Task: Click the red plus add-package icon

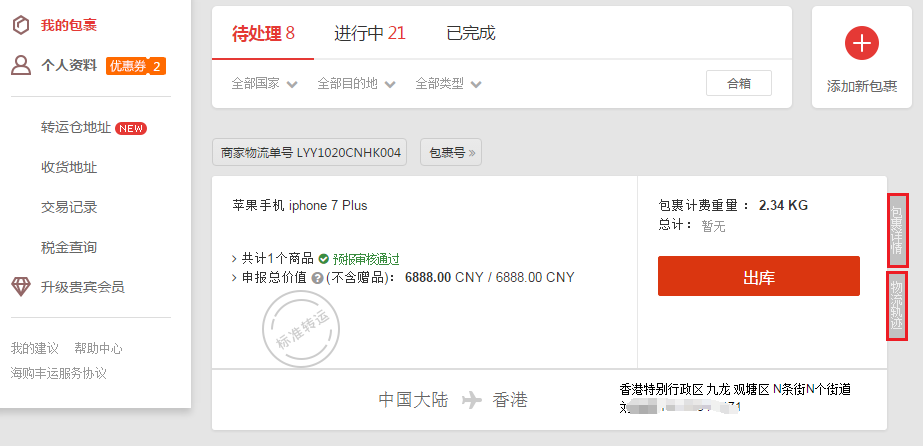Action: (x=862, y=43)
